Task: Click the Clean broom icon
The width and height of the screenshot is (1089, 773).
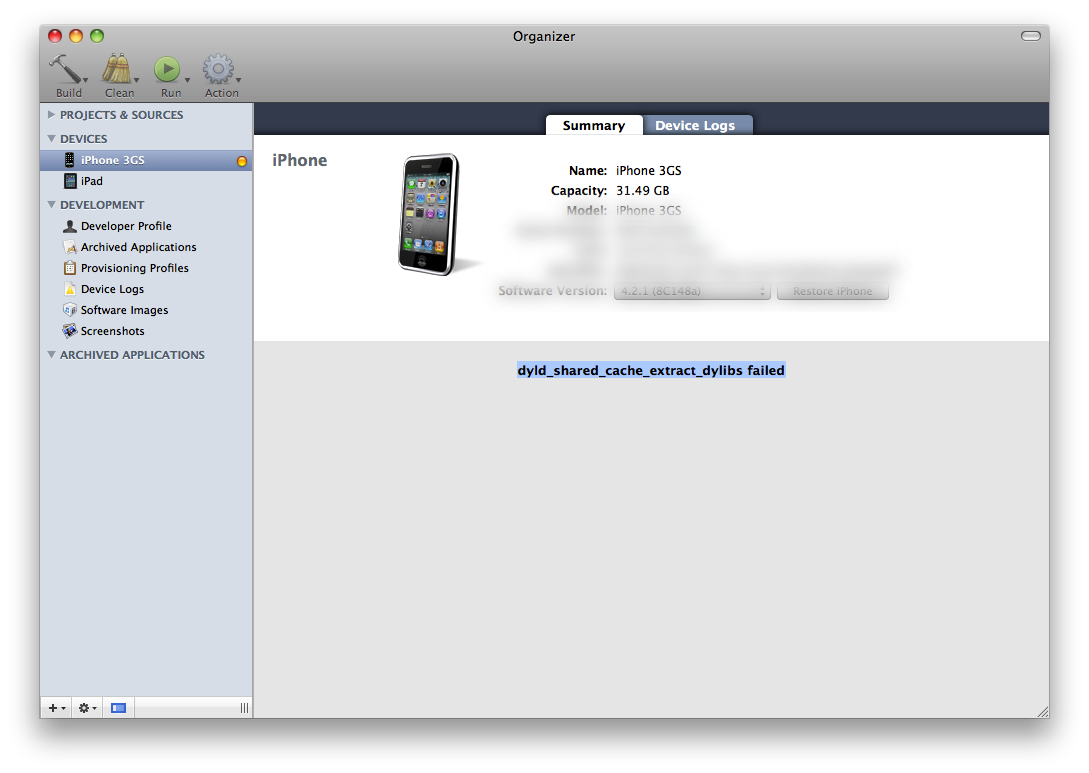Action: coord(116,69)
